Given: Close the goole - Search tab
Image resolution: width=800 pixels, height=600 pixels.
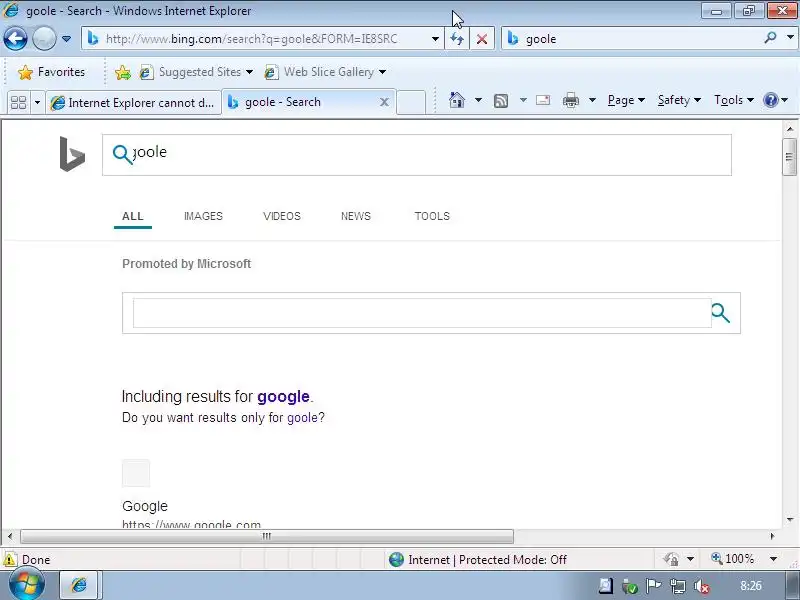Looking at the screenshot, I should [x=384, y=102].
